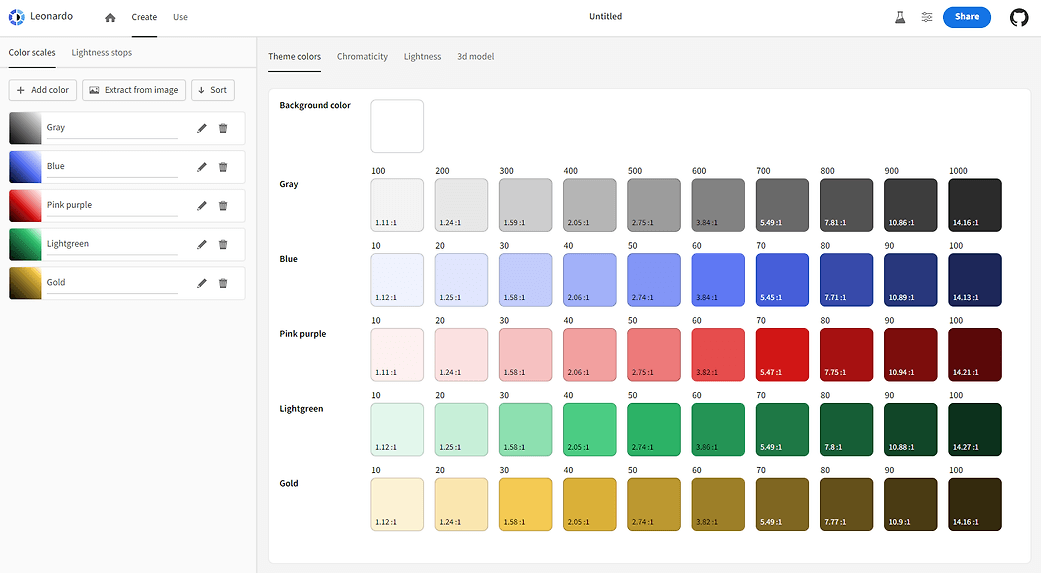Open the GitHub repository icon

[1019, 17]
